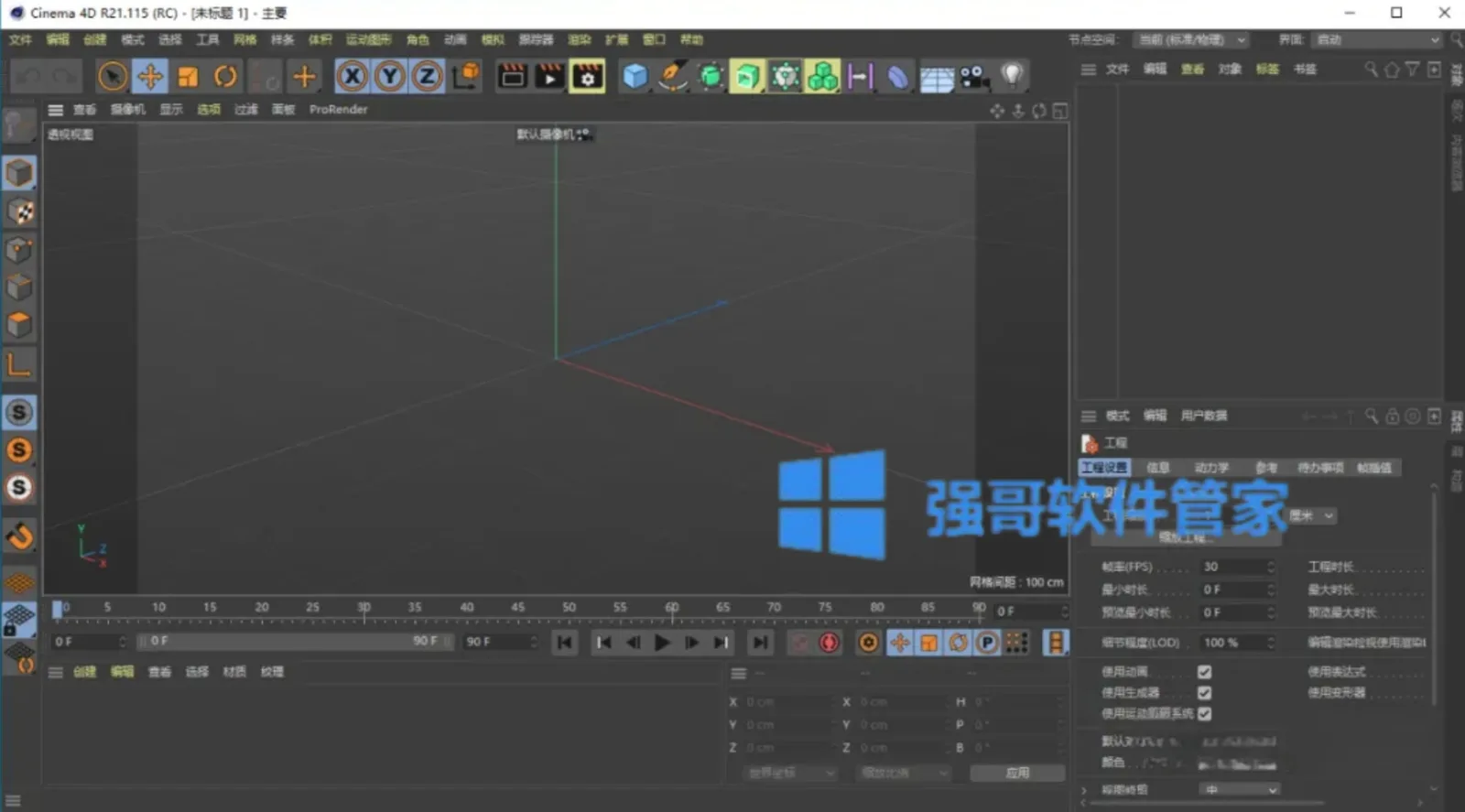Image resolution: width=1465 pixels, height=812 pixels.
Task: Go to start of animation
Action: tap(565, 643)
